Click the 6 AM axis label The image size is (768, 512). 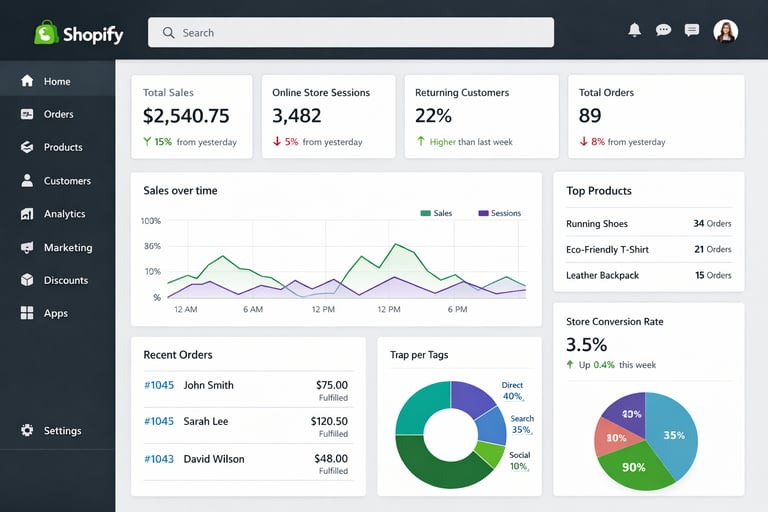[253, 309]
